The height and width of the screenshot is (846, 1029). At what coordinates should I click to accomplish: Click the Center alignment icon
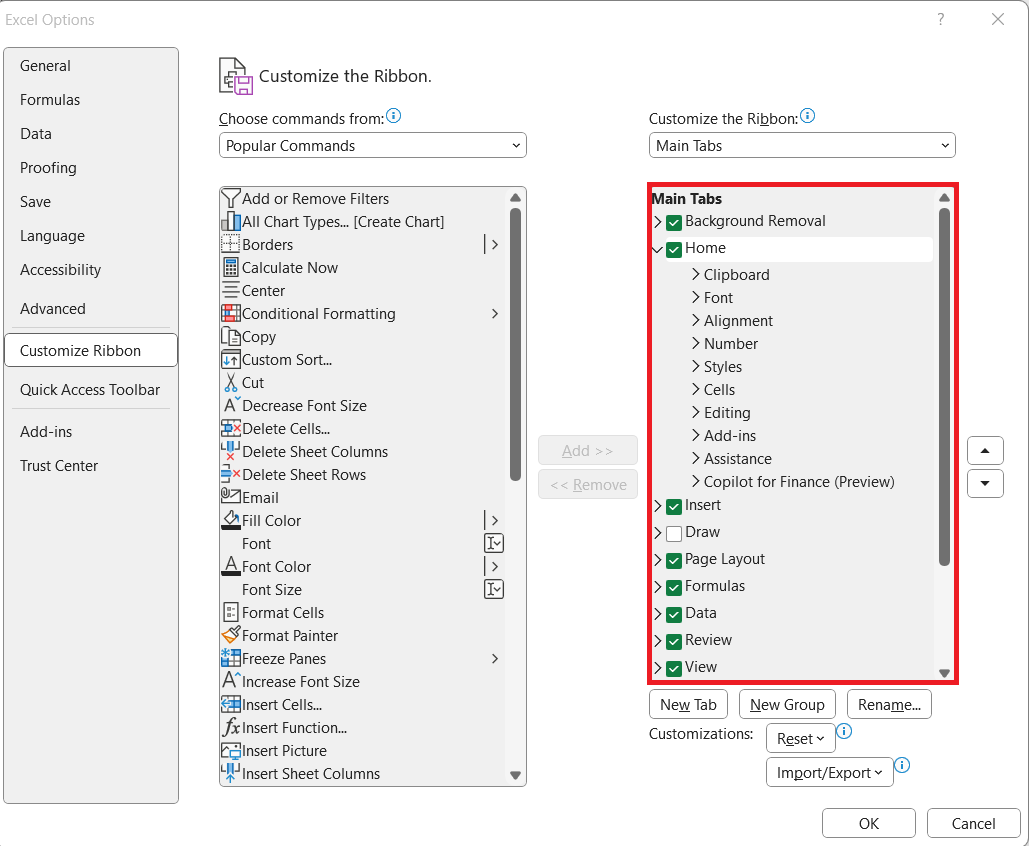(230, 290)
